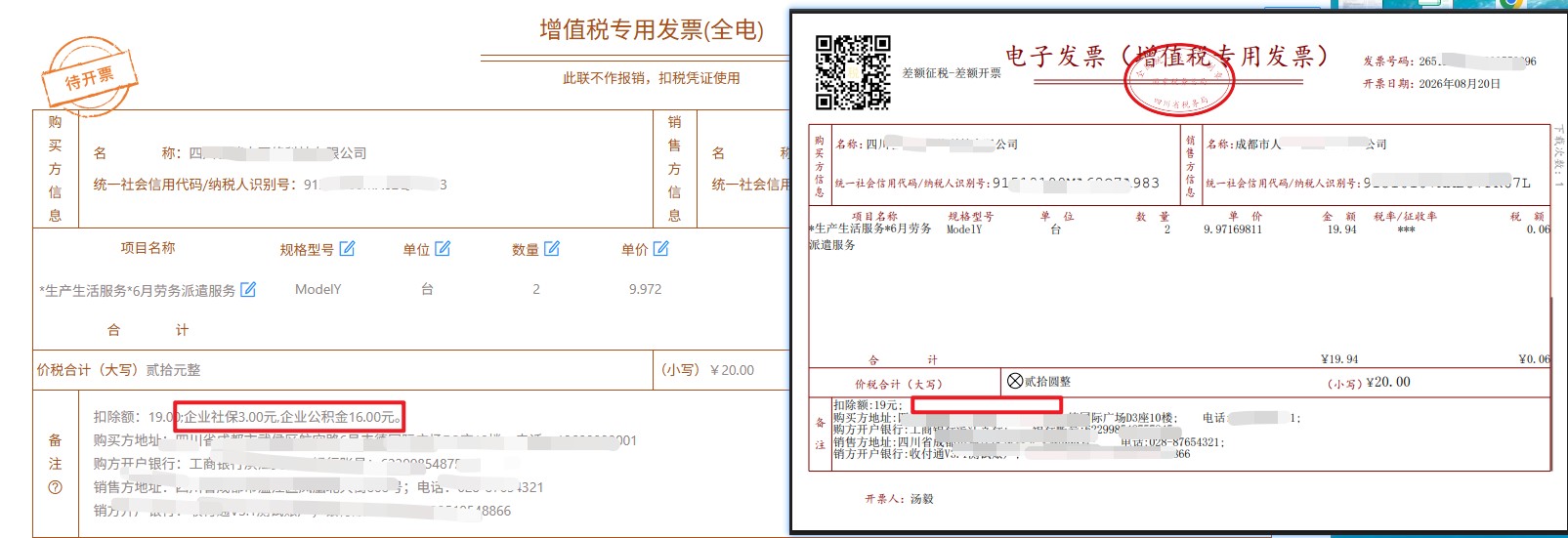Click the 0.06 tax amount in the item row
The height and width of the screenshot is (538, 1568).
1538,229
